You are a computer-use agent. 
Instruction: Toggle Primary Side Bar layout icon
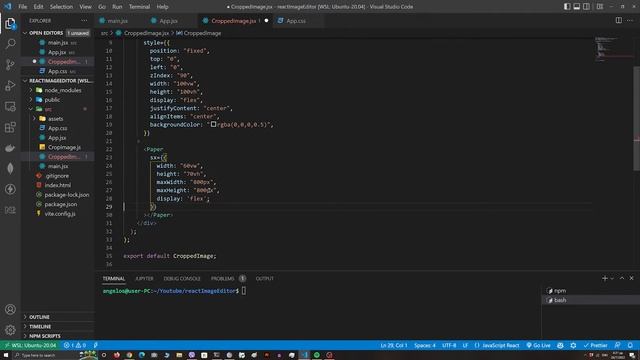click(x=567, y=7)
